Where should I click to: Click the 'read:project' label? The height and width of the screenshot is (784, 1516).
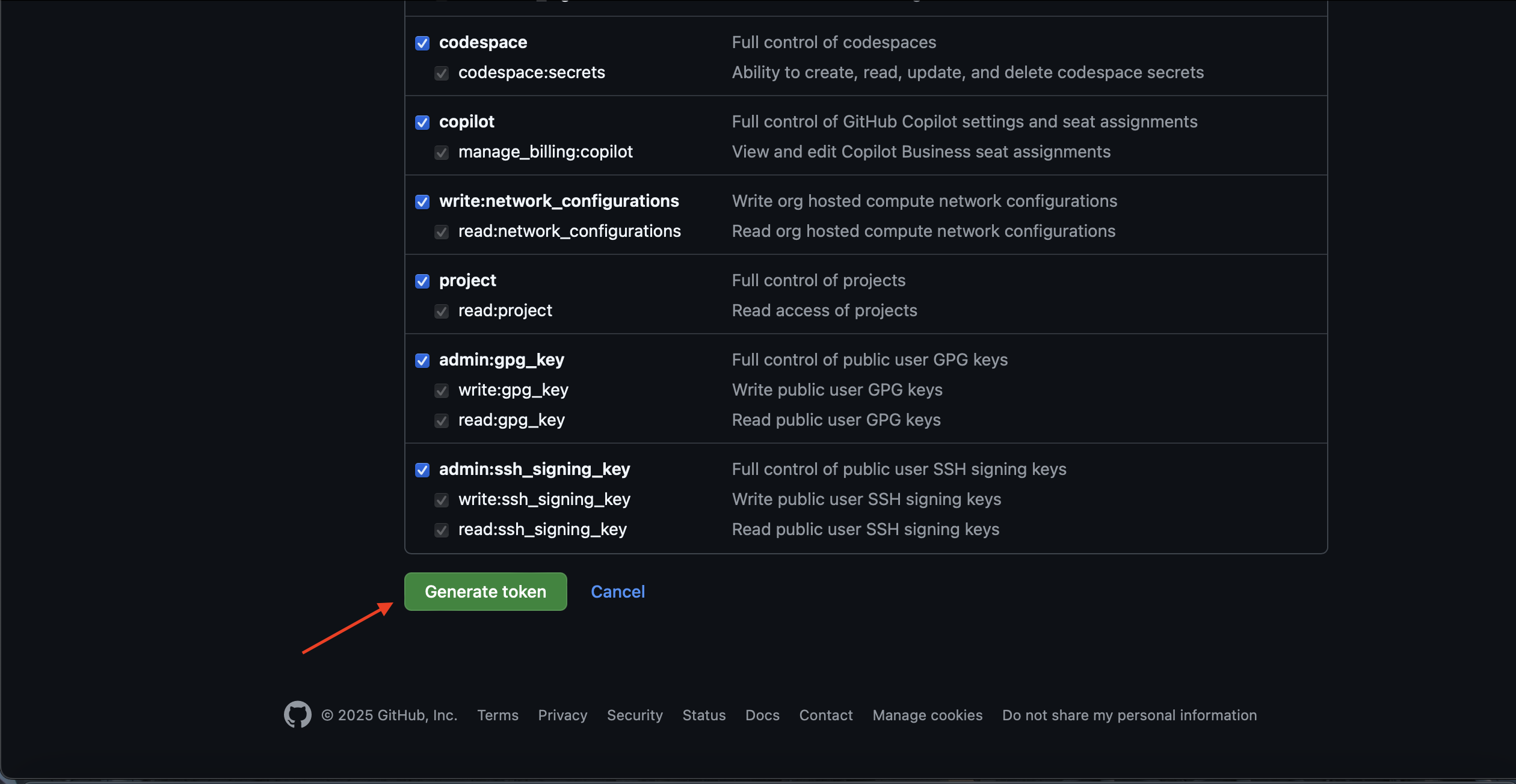505,310
